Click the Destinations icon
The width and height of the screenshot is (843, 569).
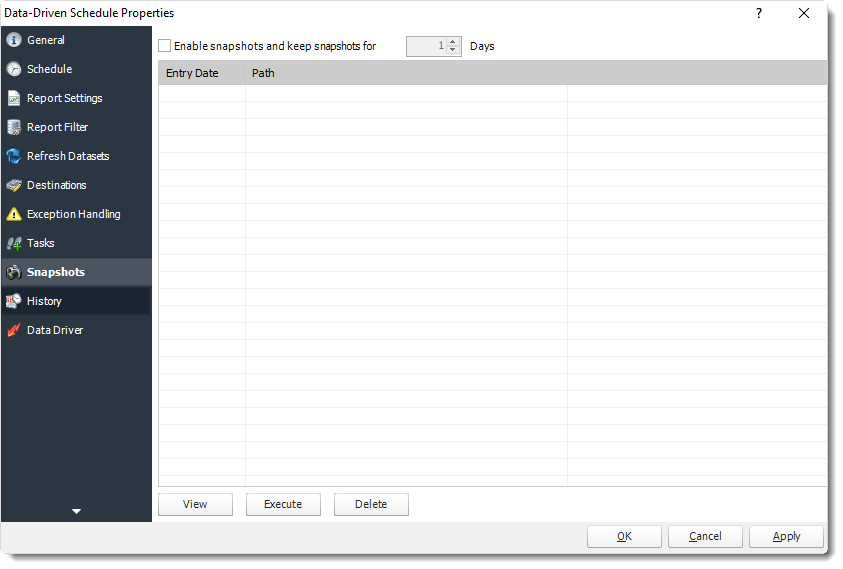(14, 185)
